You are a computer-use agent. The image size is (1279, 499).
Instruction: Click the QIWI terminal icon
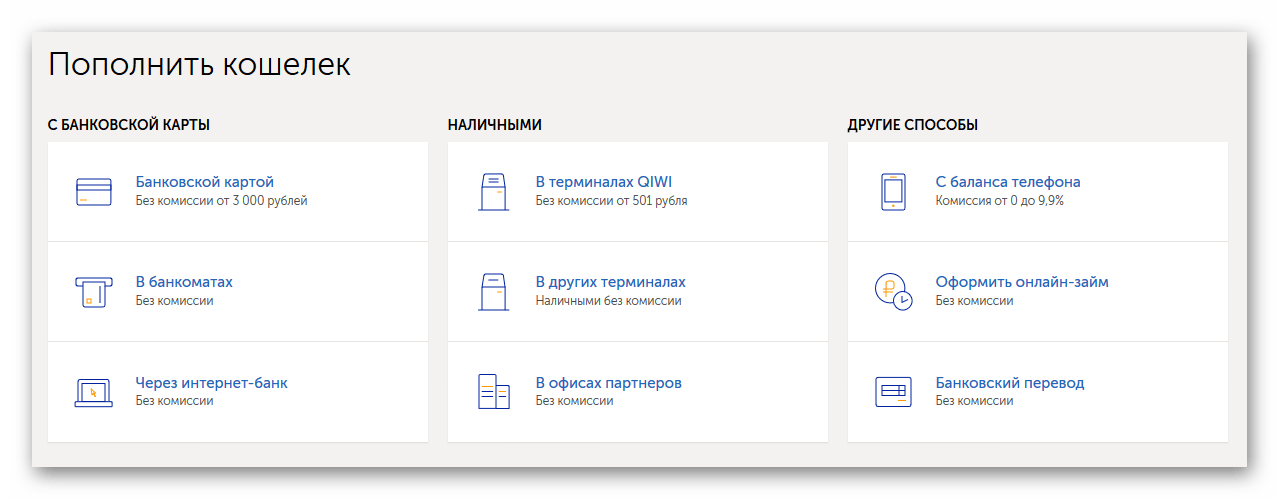click(494, 191)
